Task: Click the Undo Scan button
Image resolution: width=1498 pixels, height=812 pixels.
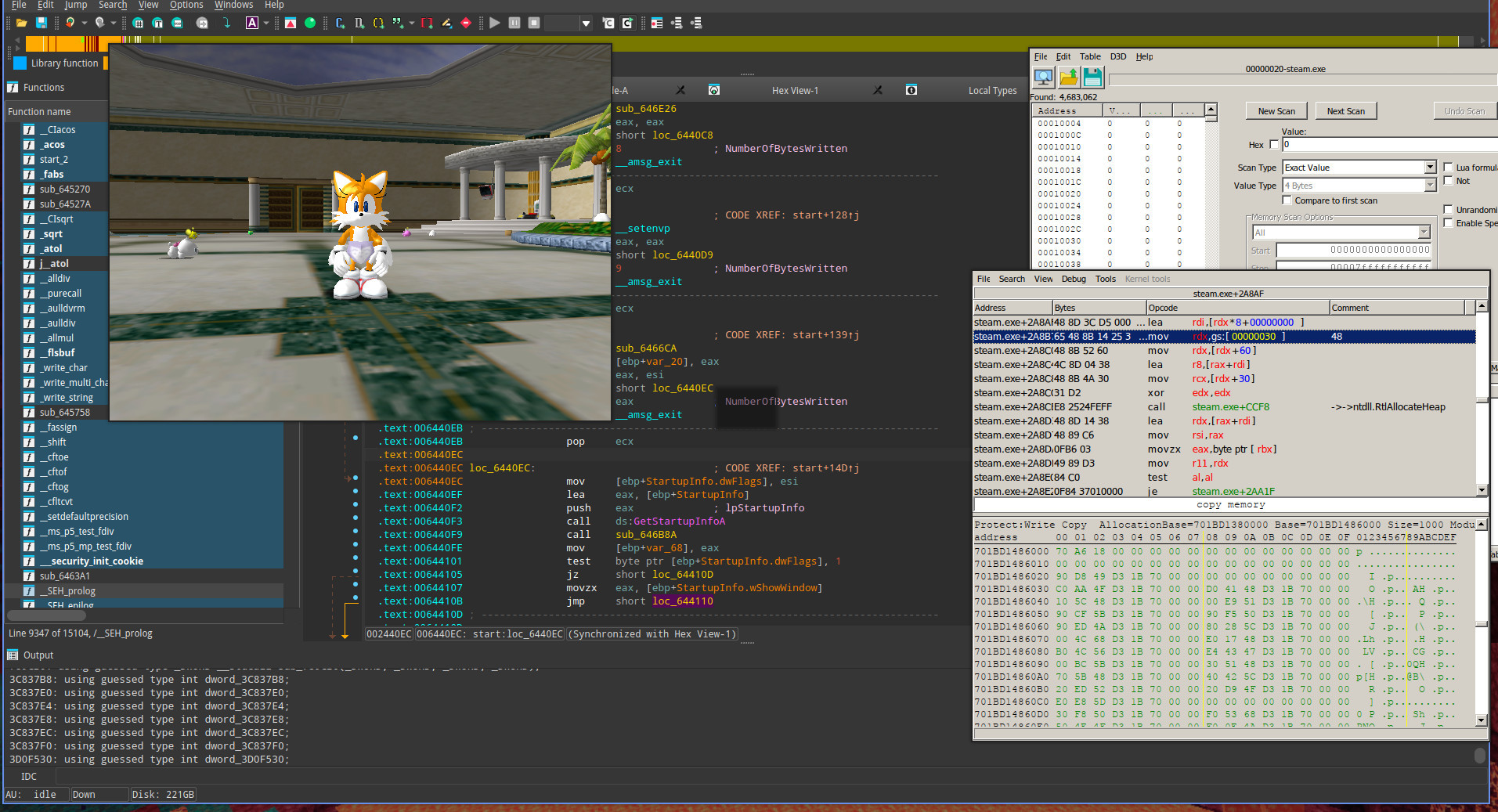Action: point(1464,111)
